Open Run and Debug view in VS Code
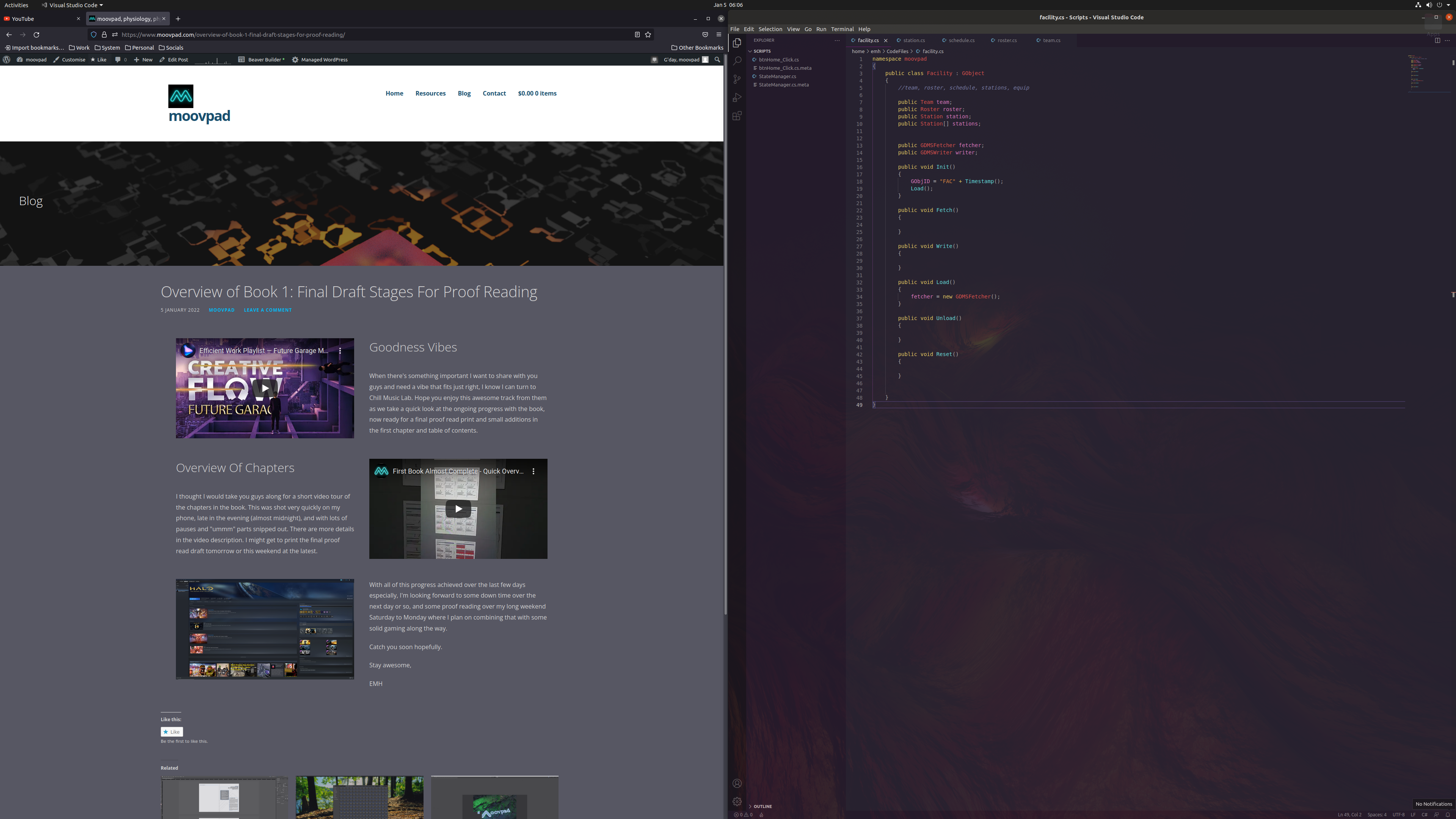 (737, 98)
